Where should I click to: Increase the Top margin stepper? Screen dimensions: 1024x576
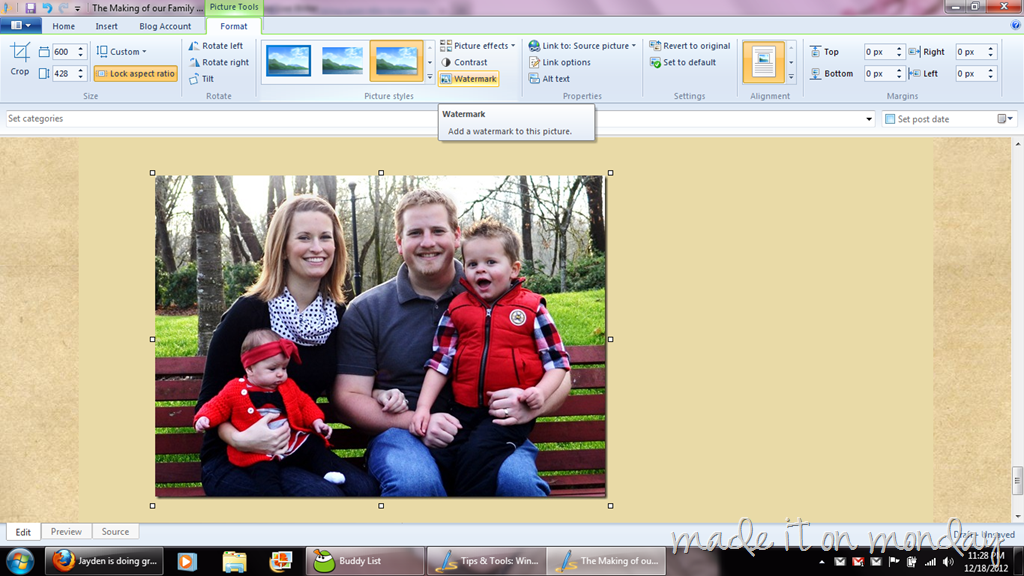coord(899,48)
